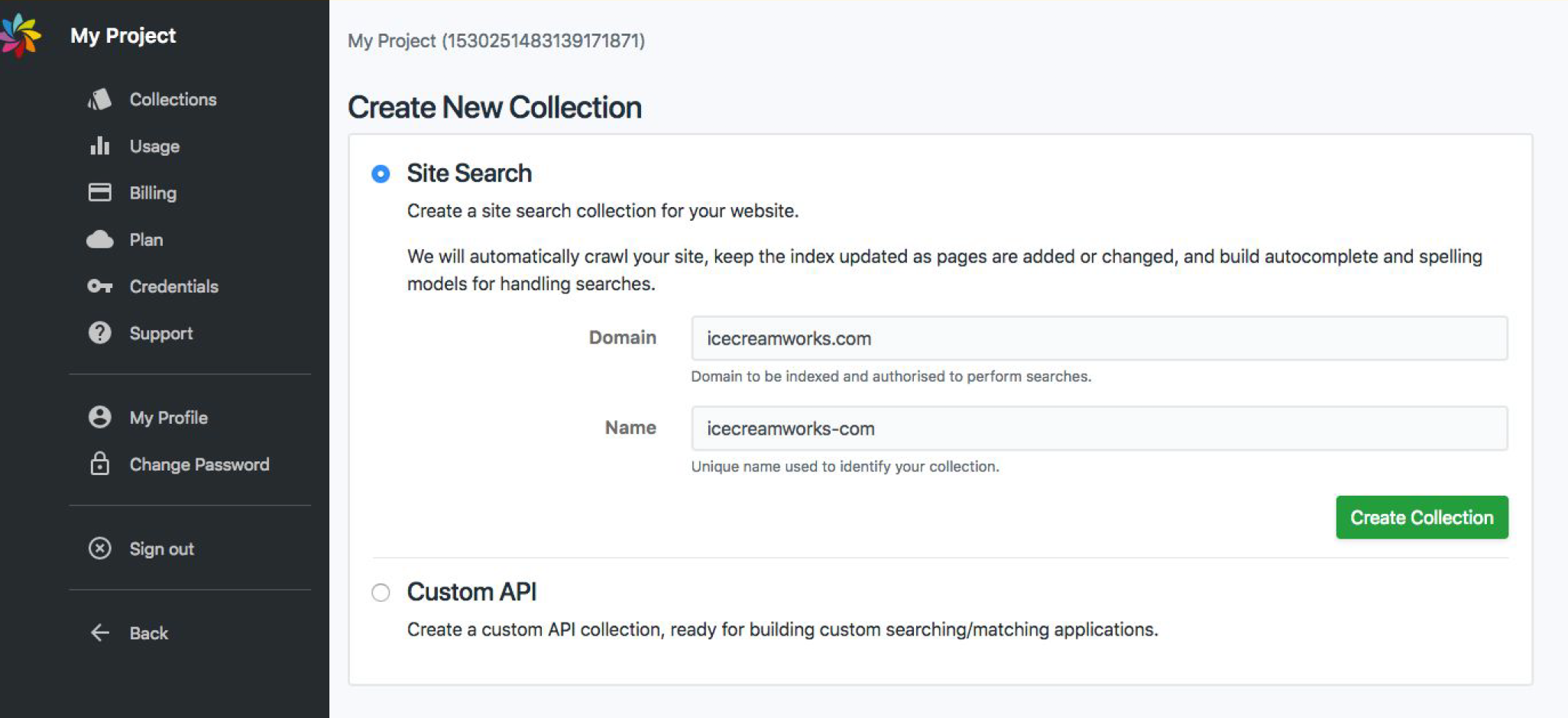Click the Create New Collection heading

pos(494,107)
